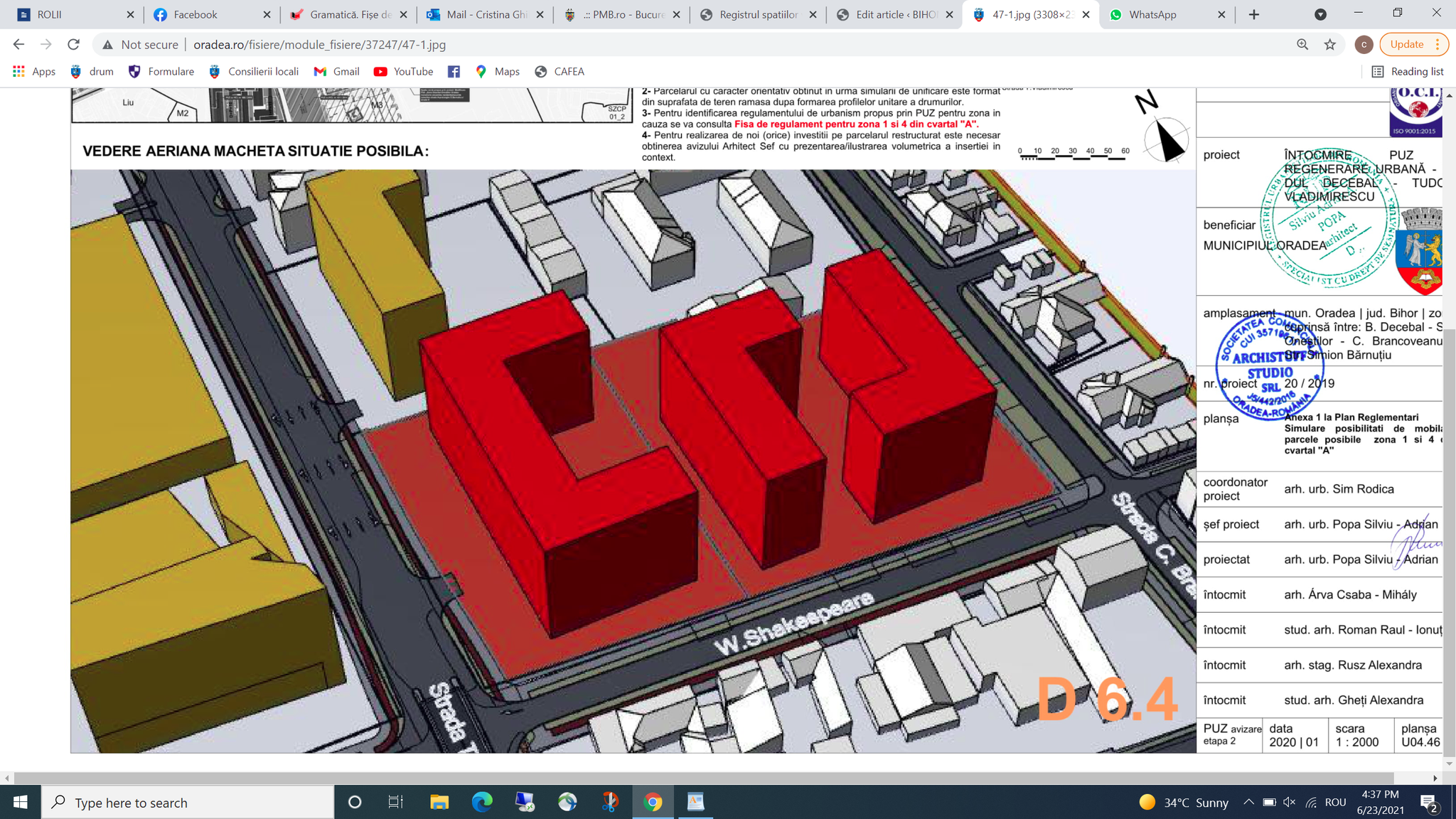Image resolution: width=1456 pixels, height=819 pixels.
Task: Click the Not secure site info indicator
Action: click(141, 44)
